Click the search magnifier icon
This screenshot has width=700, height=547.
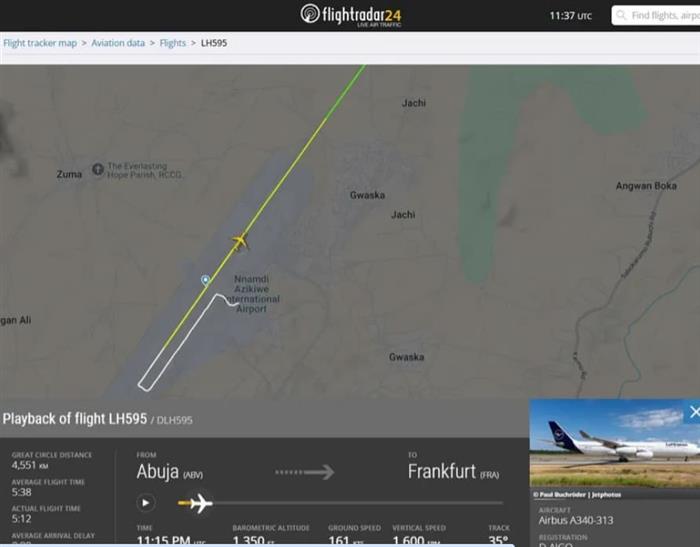(621, 15)
